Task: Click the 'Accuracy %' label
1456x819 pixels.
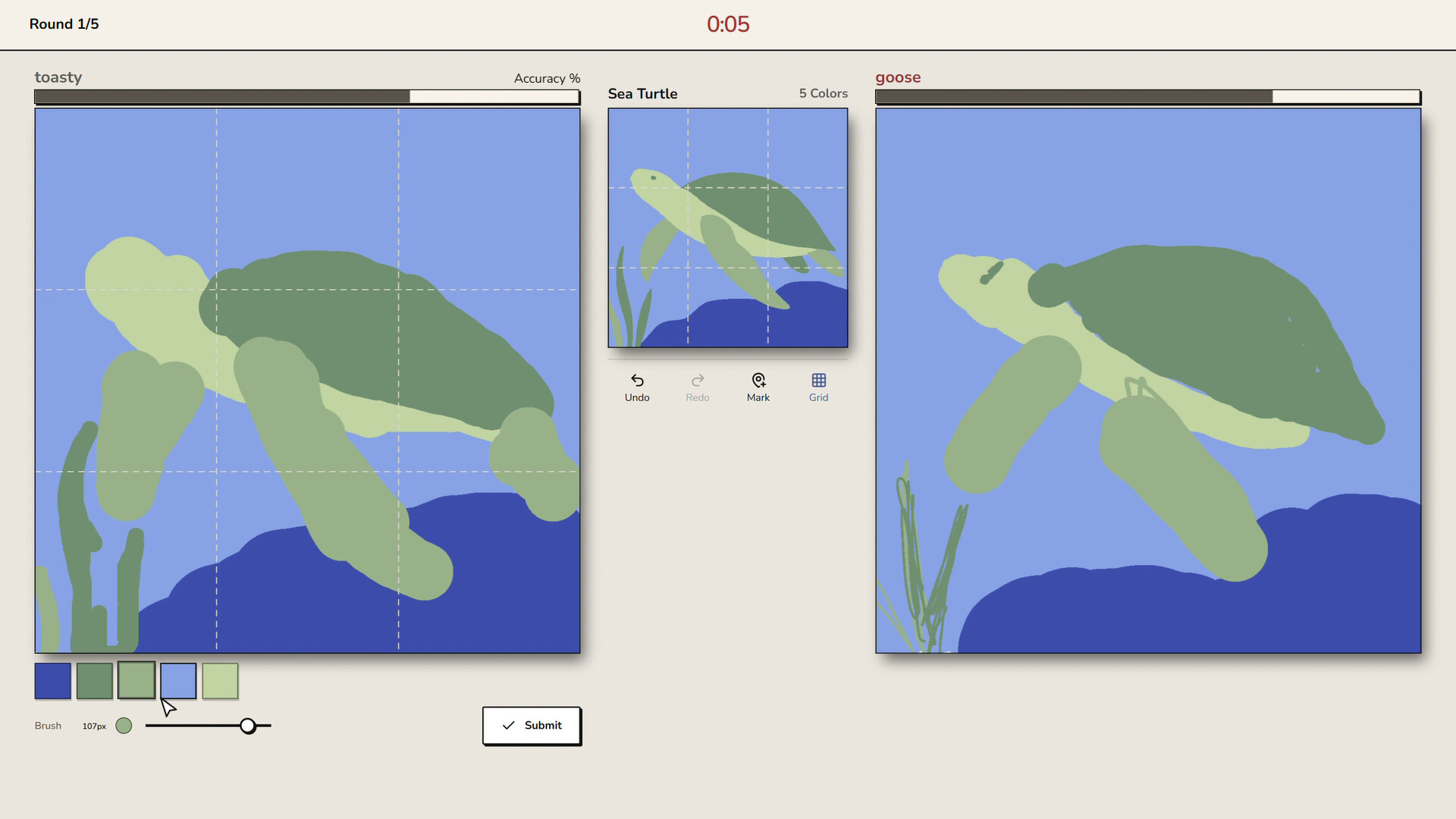Action: pyautogui.click(x=548, y=78)
